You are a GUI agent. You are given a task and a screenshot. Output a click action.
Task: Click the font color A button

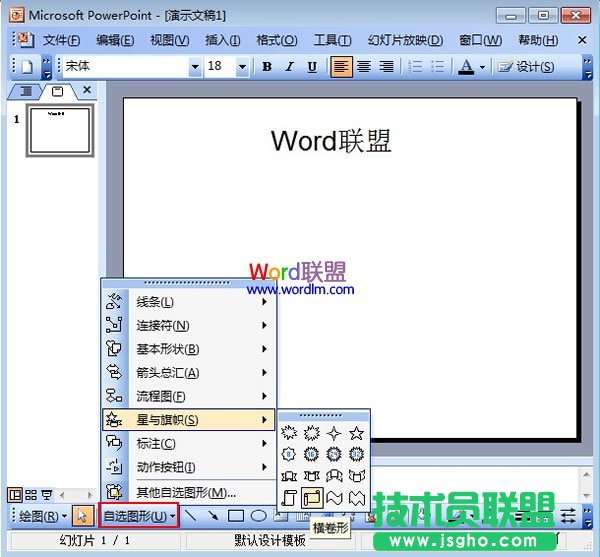[x=466, y=67]
